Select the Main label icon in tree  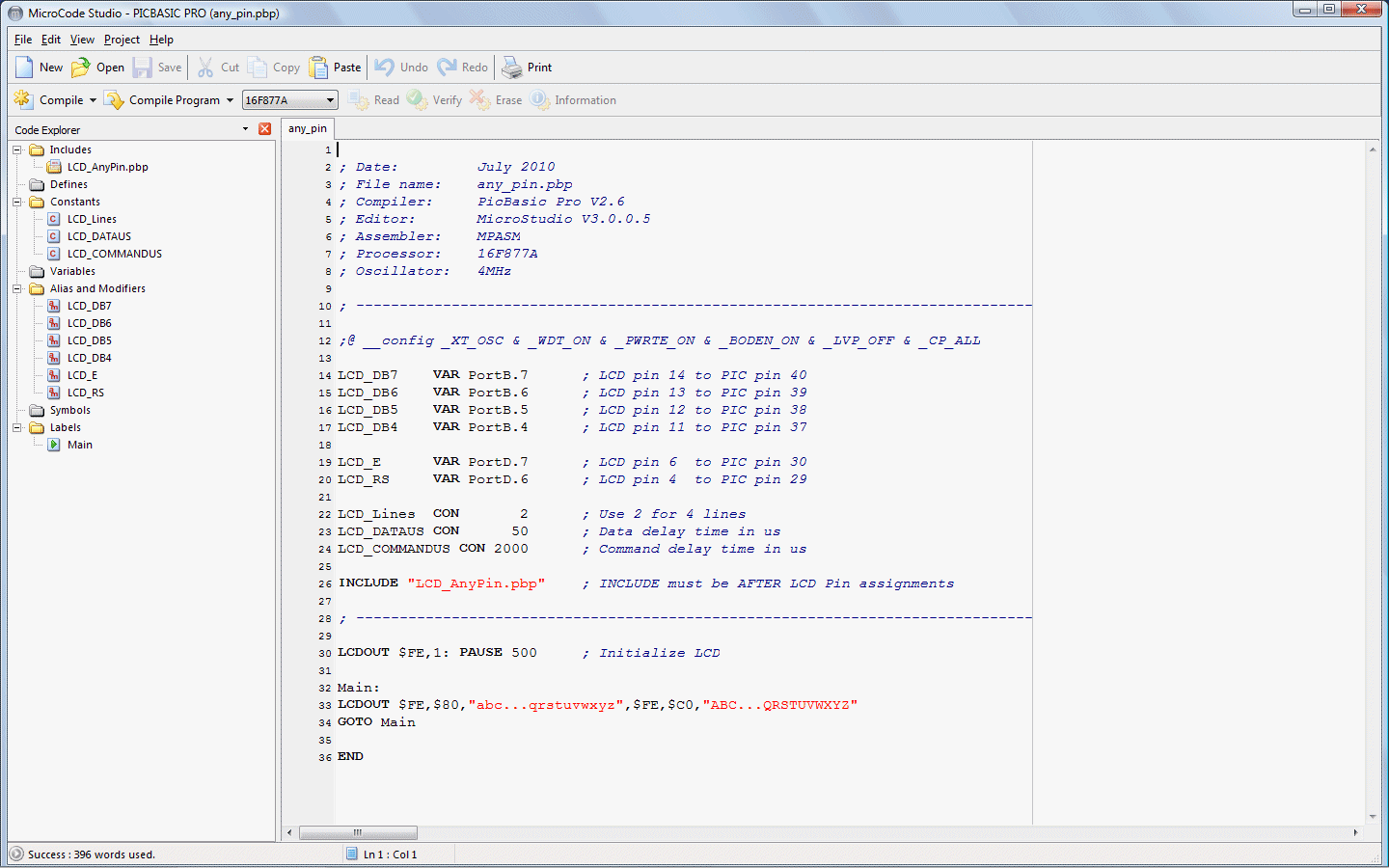pos(55,445)
